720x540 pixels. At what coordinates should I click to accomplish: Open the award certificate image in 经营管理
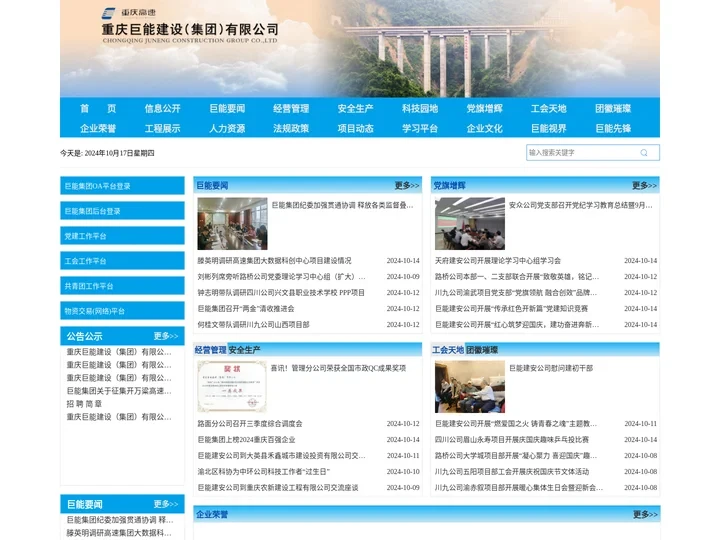tap(232, 386)
